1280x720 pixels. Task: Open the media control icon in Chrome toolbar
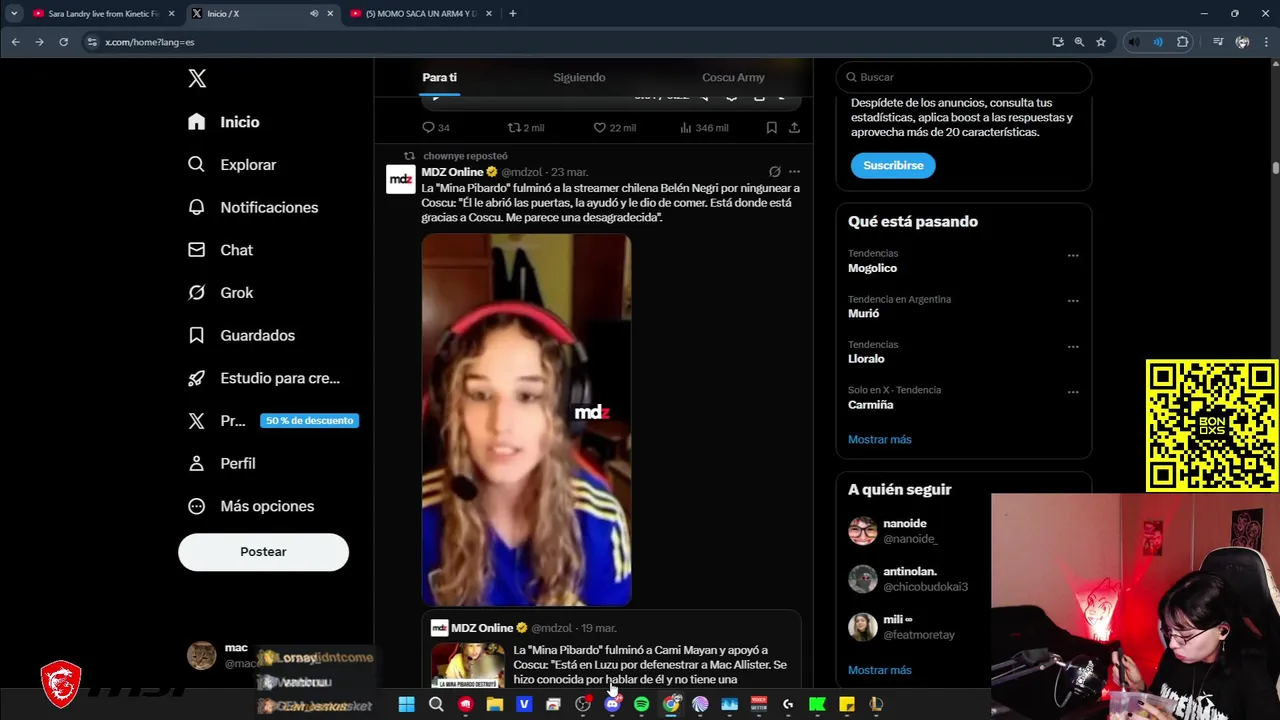pos(1218,42)
